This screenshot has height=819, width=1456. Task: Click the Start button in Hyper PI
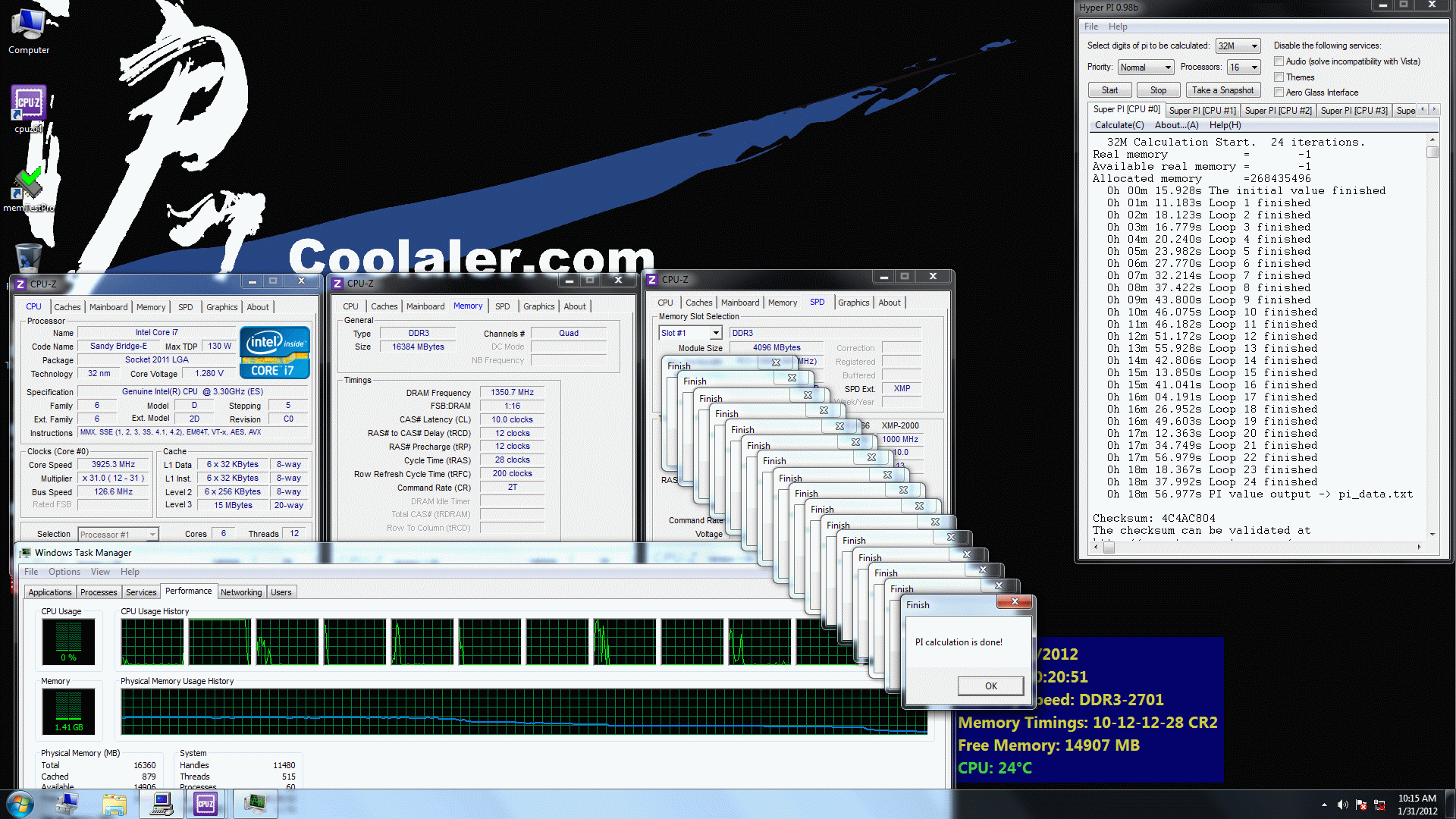1109,90
